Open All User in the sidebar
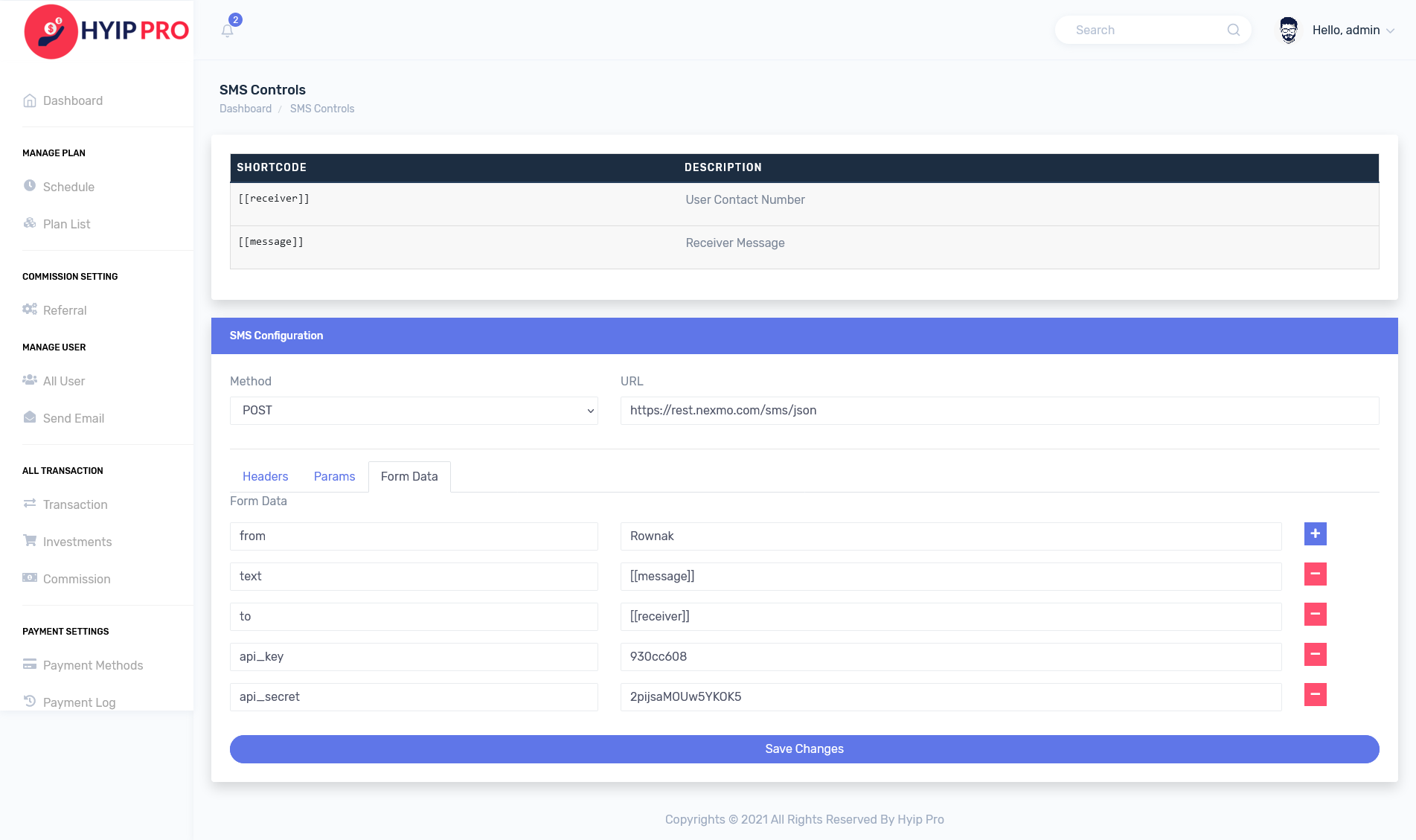 (x=64, y=381)
